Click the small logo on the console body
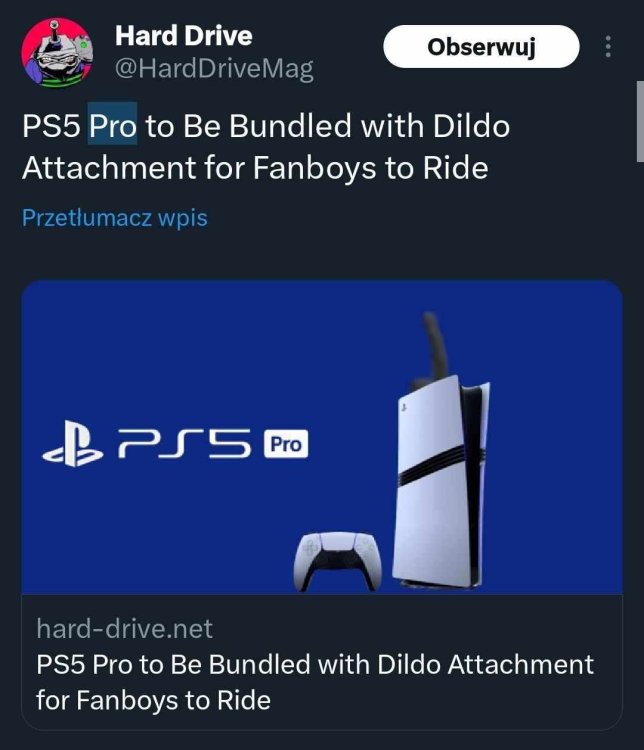644x750 pixels. (x=404, y=408)
